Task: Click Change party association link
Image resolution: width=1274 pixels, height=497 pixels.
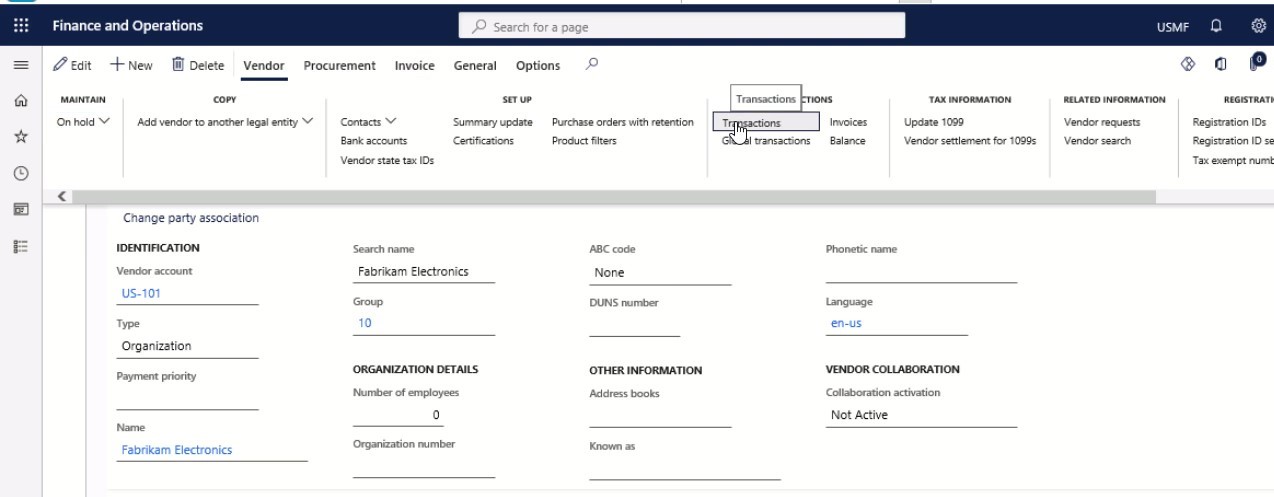Action: (191, 218)
